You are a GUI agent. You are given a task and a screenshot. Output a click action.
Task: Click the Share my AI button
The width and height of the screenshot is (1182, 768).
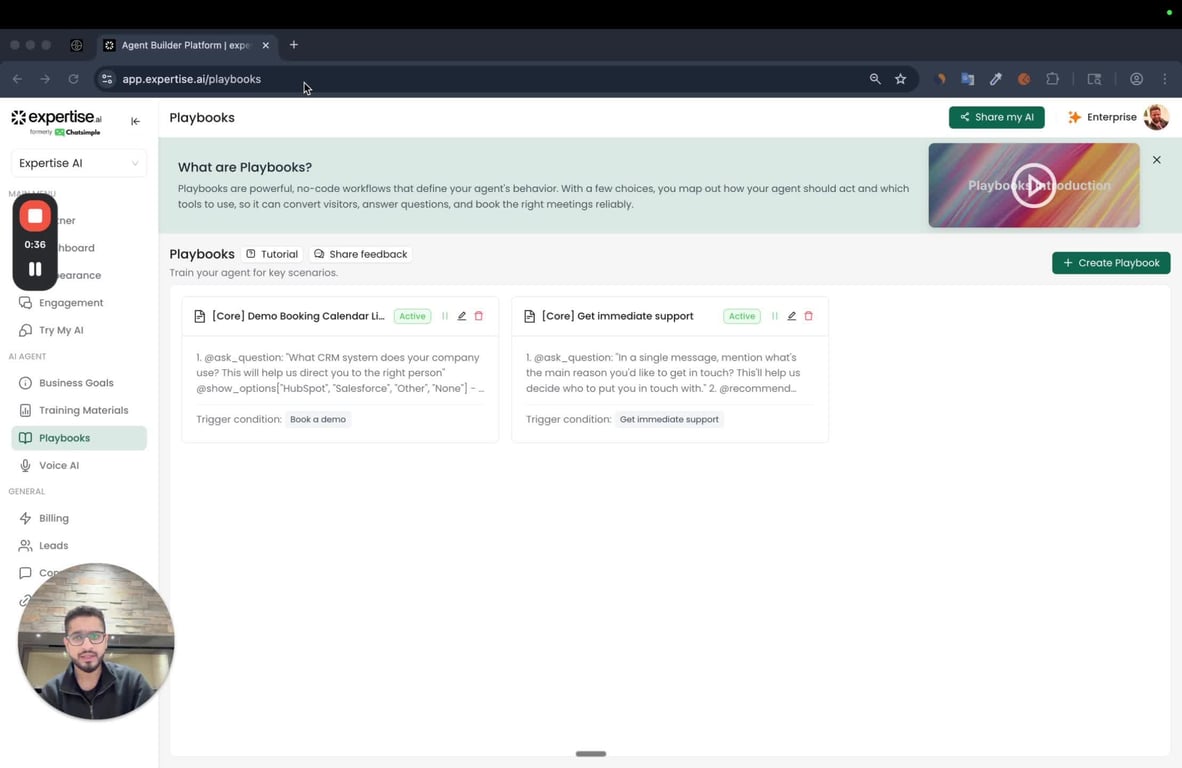[x=997, y=118]
